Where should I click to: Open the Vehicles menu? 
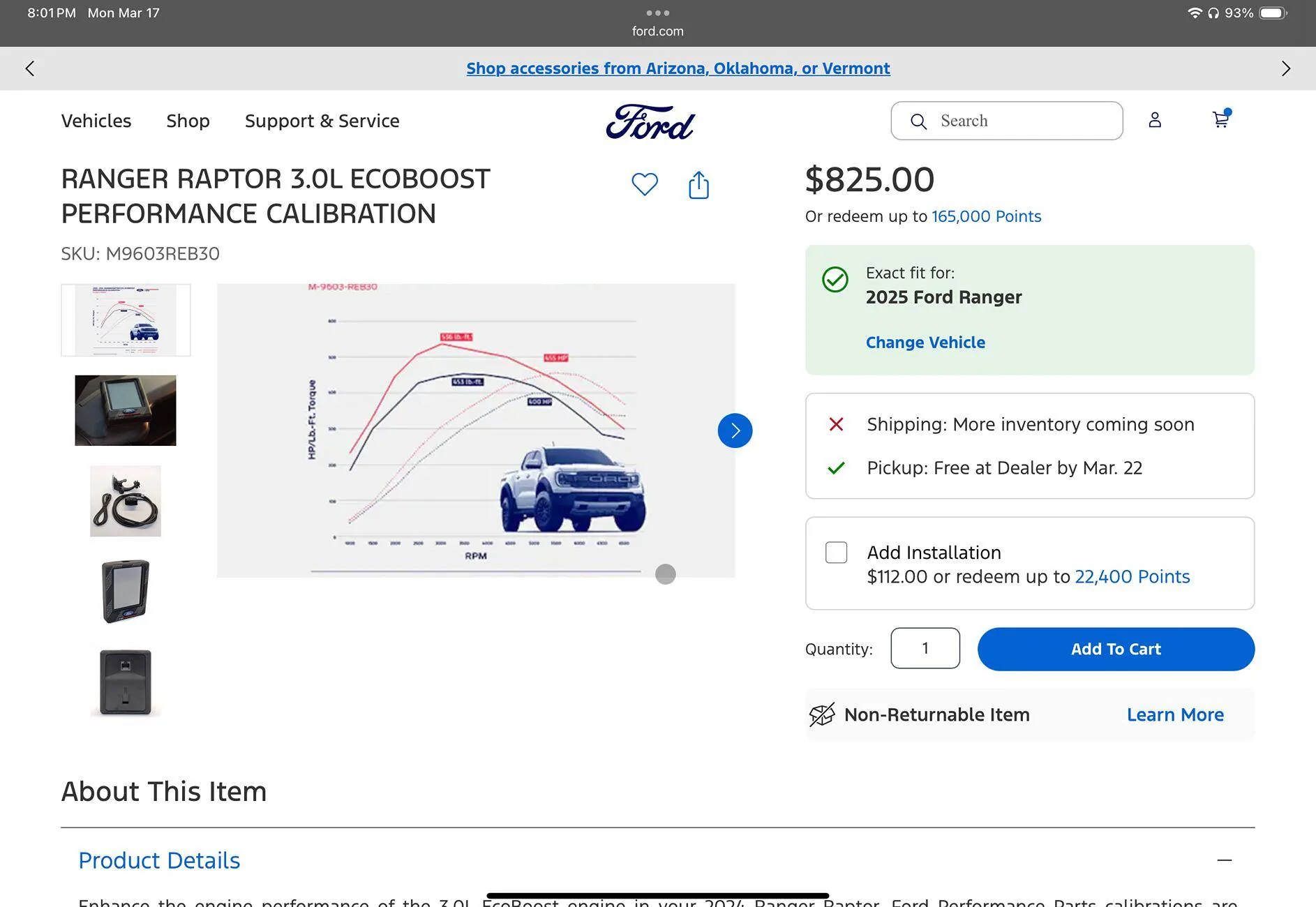point(96,121)
